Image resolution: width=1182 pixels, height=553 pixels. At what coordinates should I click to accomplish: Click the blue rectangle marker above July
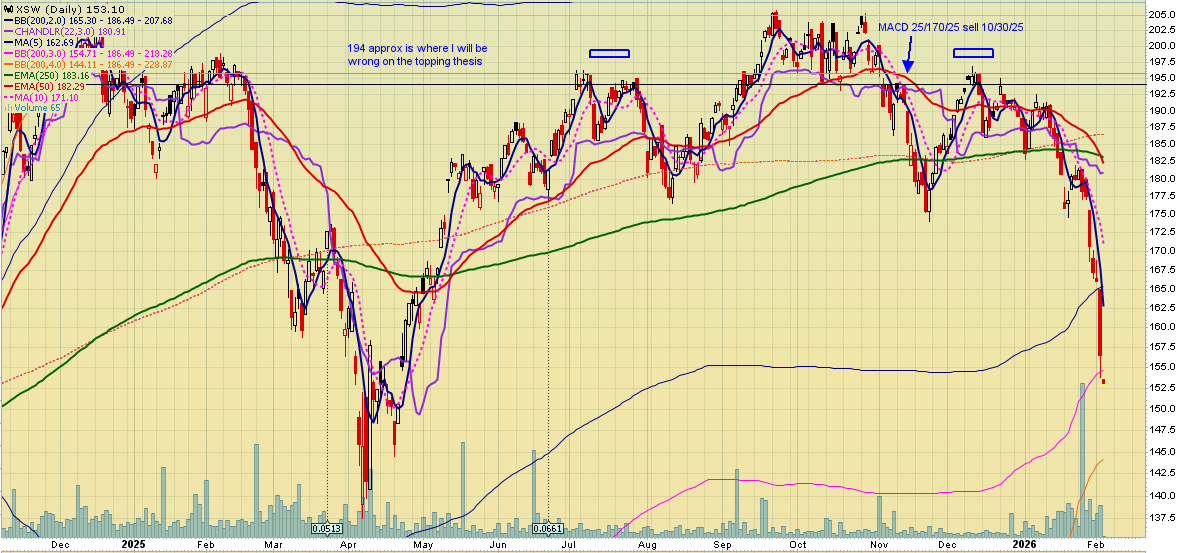[609, 53]
